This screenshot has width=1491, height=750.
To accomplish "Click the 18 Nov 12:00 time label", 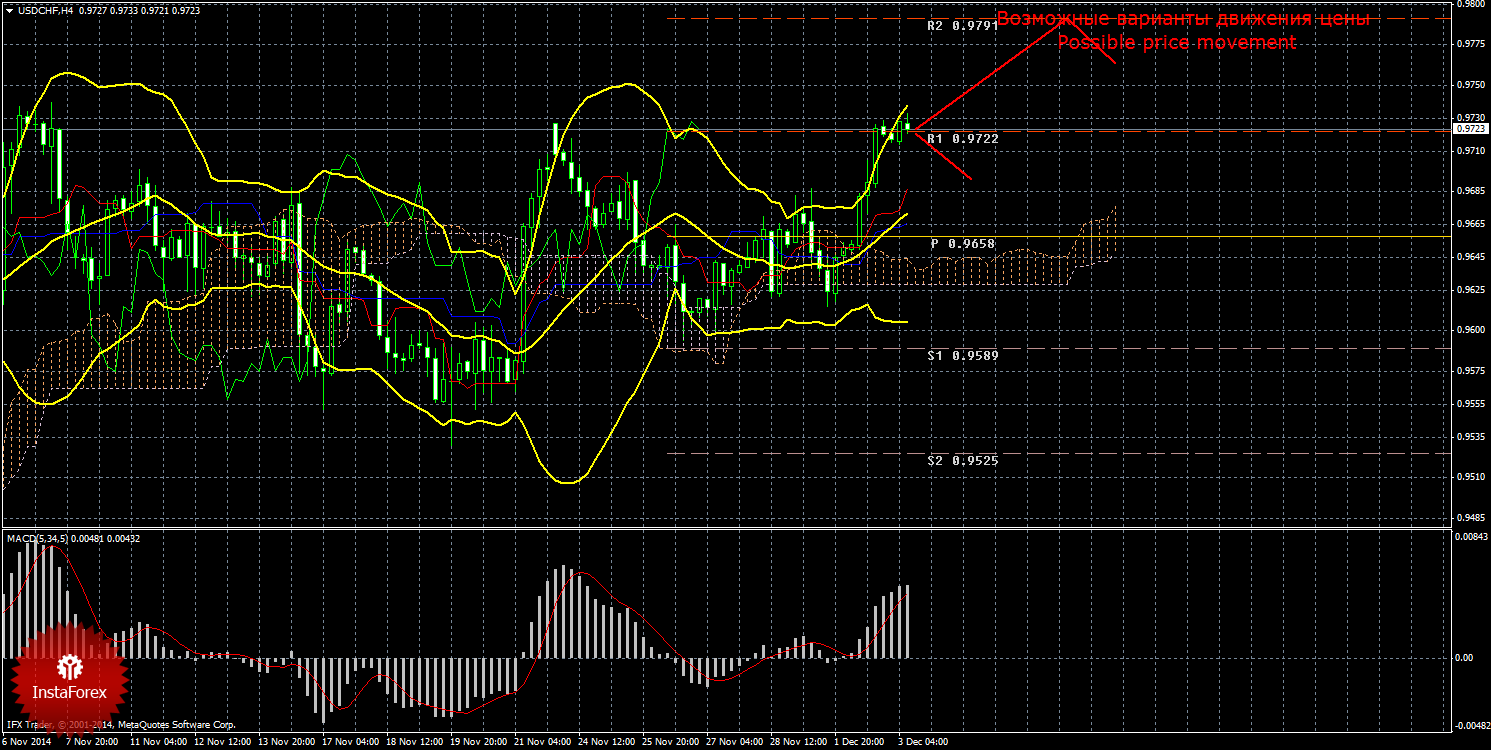I will [x=414, y=743].
